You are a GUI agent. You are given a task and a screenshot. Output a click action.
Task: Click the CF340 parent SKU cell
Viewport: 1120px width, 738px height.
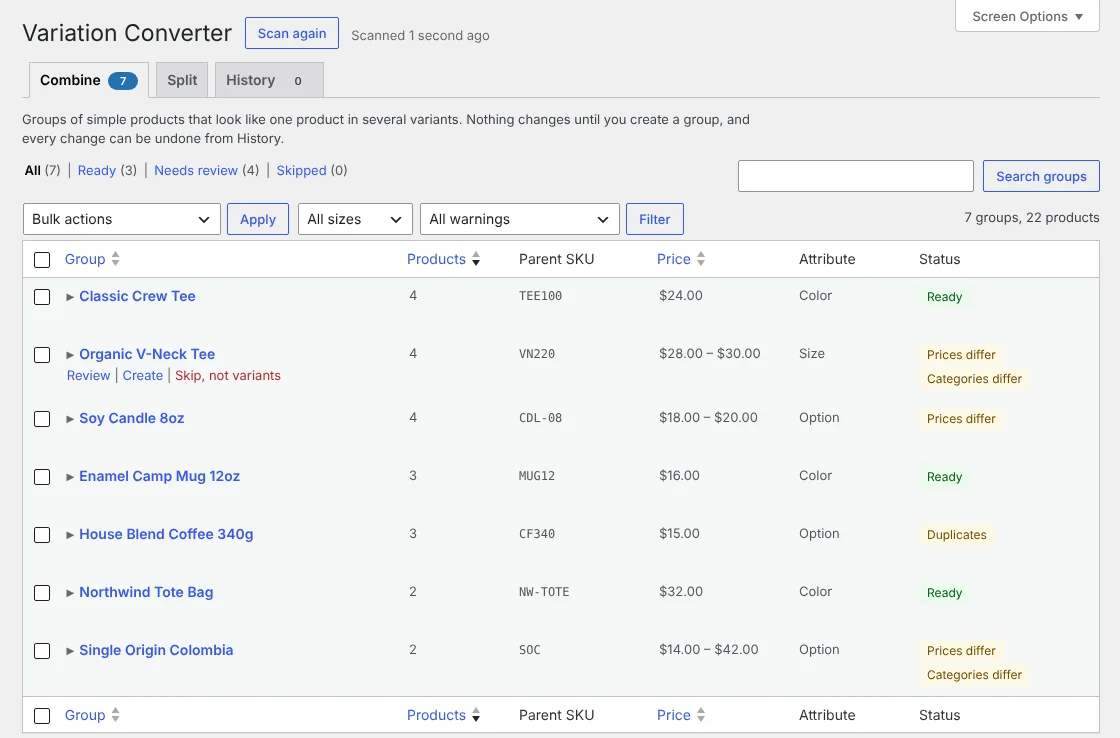[x=536, y=534]
